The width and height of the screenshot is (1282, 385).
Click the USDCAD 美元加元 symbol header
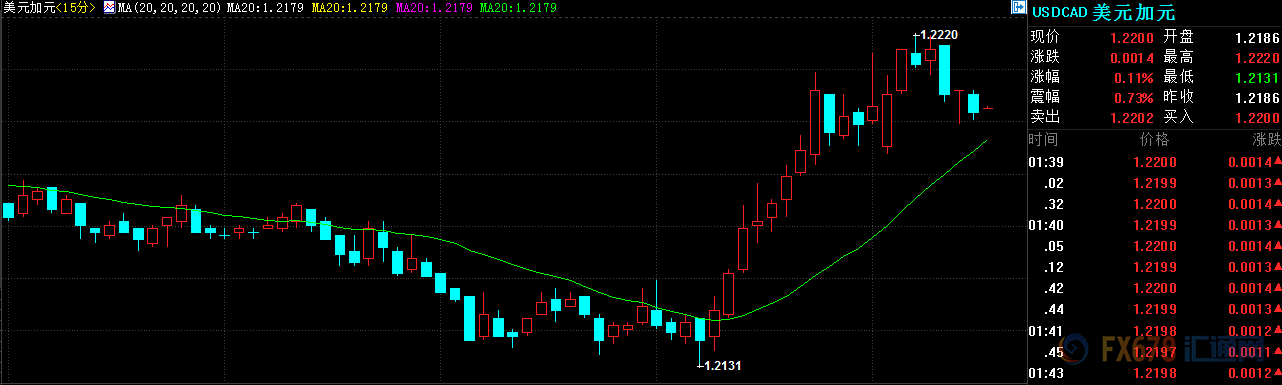pyautogui.click(x=1103, y=13)
